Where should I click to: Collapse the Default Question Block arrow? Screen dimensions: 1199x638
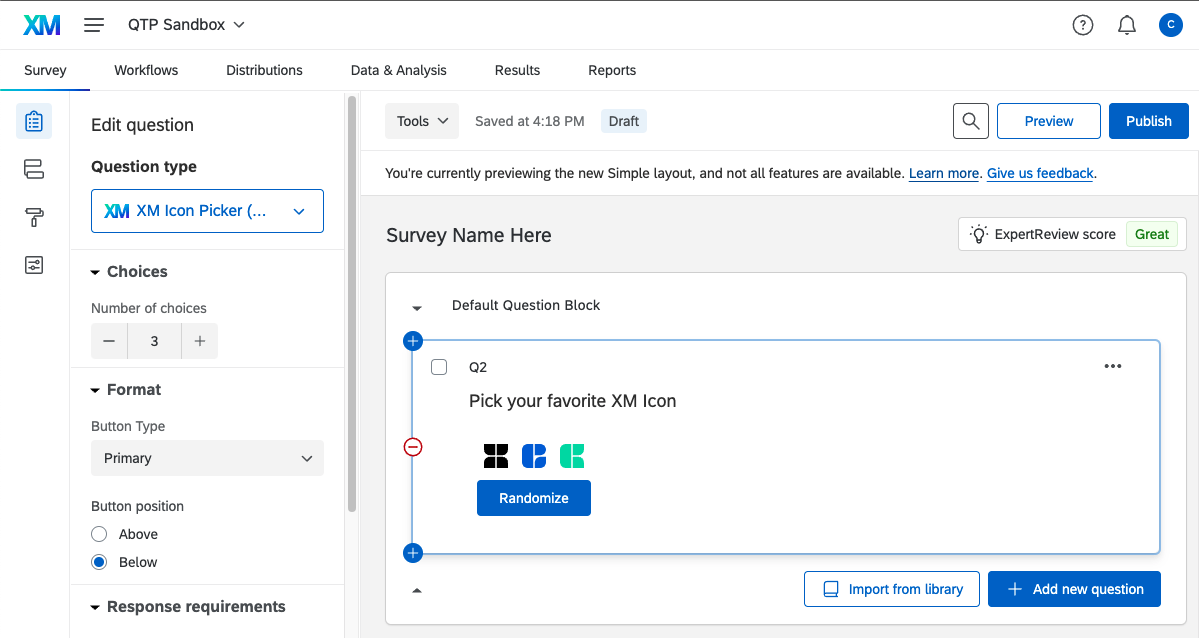click(417, 308)
